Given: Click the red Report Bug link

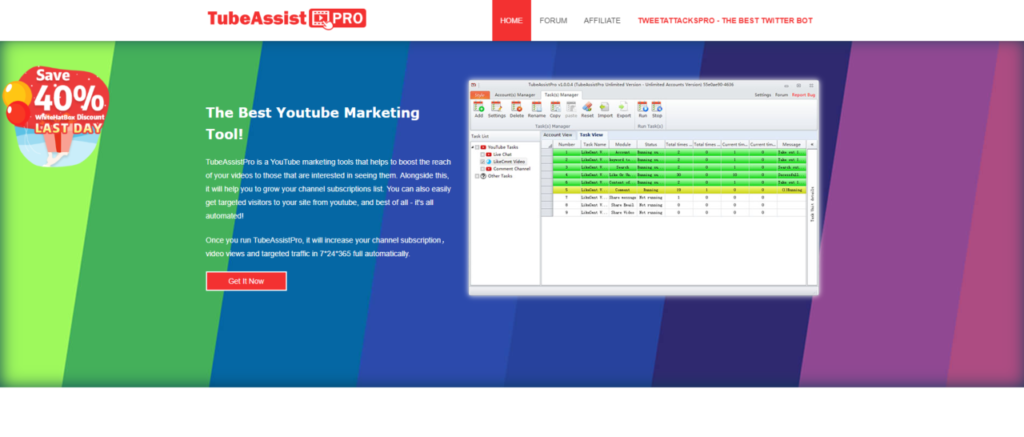Looking at the screenshot, I should [x=803, y=95].
